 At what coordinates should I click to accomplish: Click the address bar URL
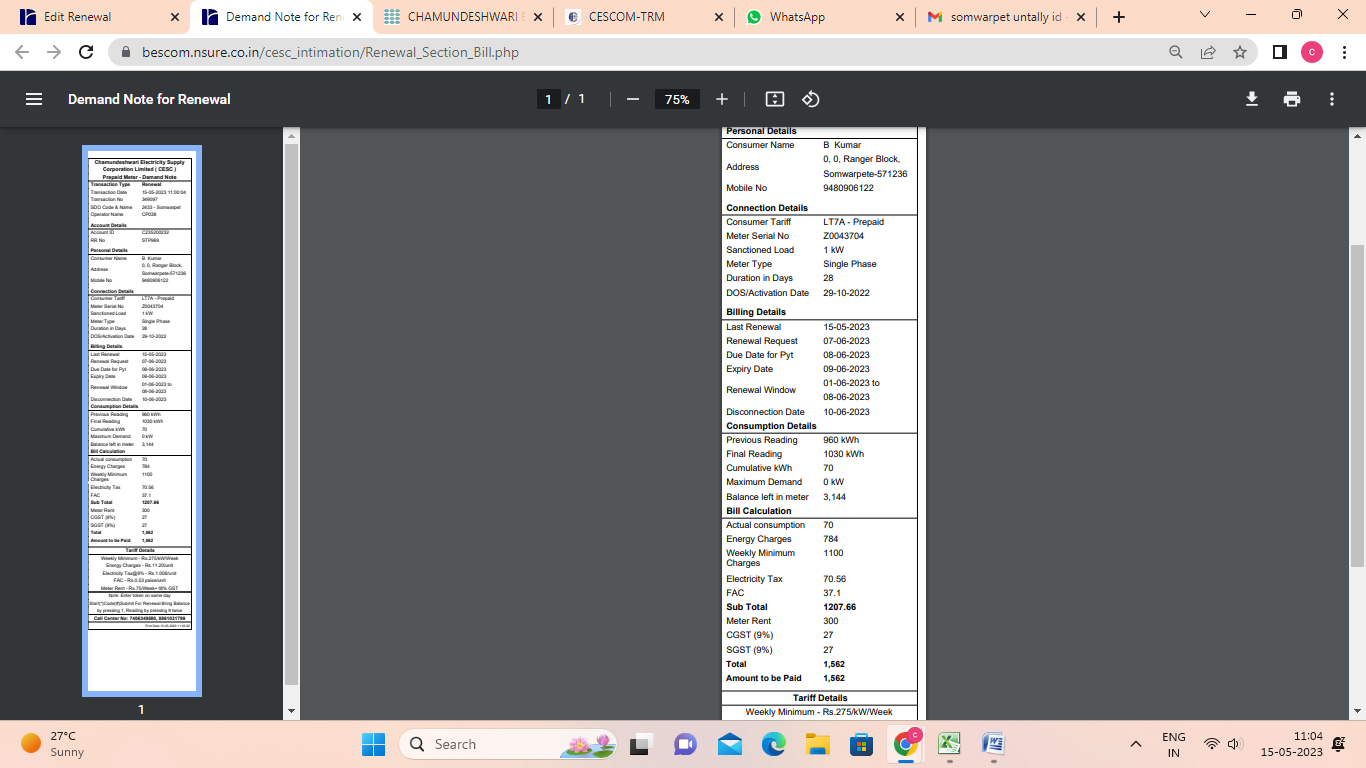coord(330,52)
